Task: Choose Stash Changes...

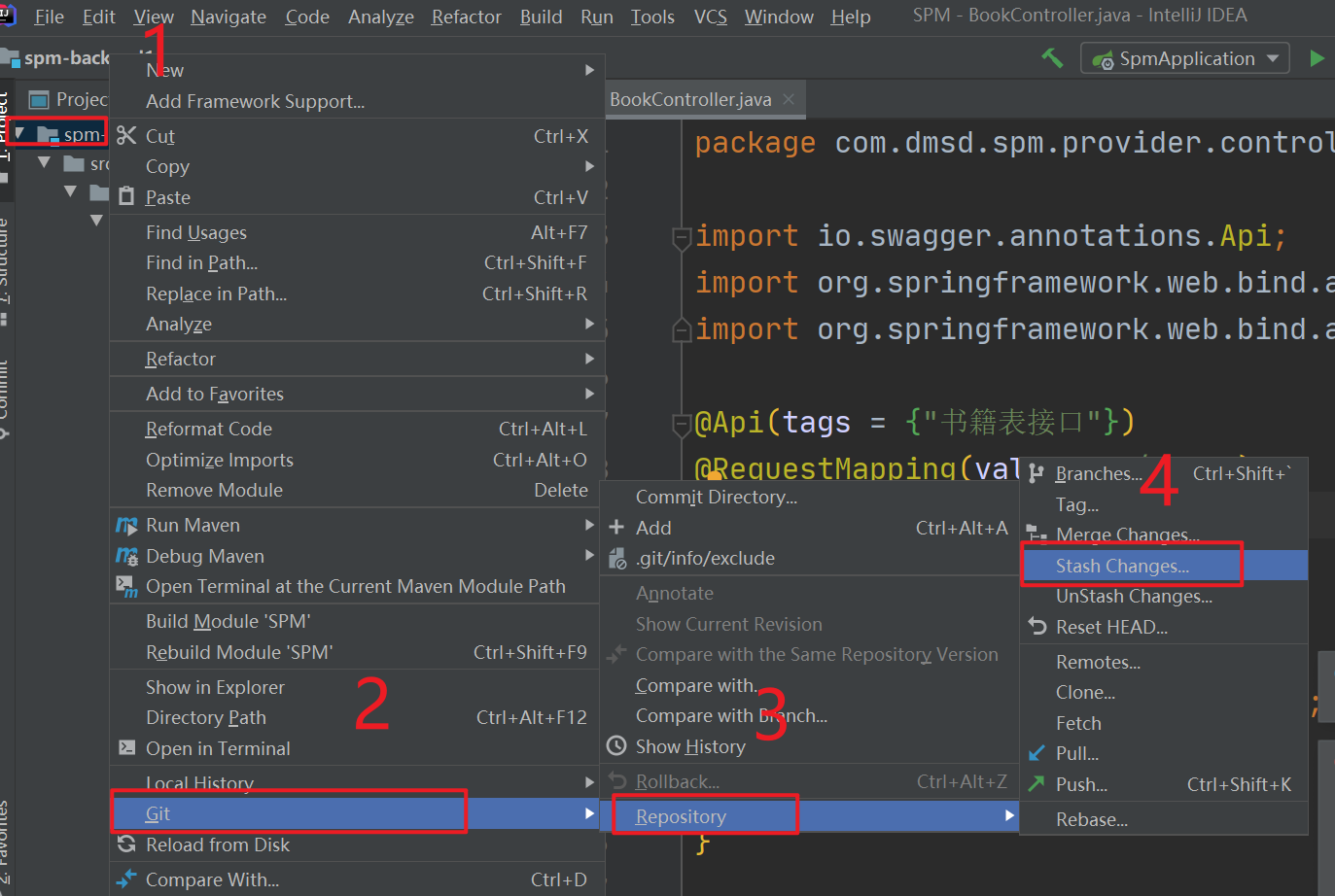Action: (1164, 566)
